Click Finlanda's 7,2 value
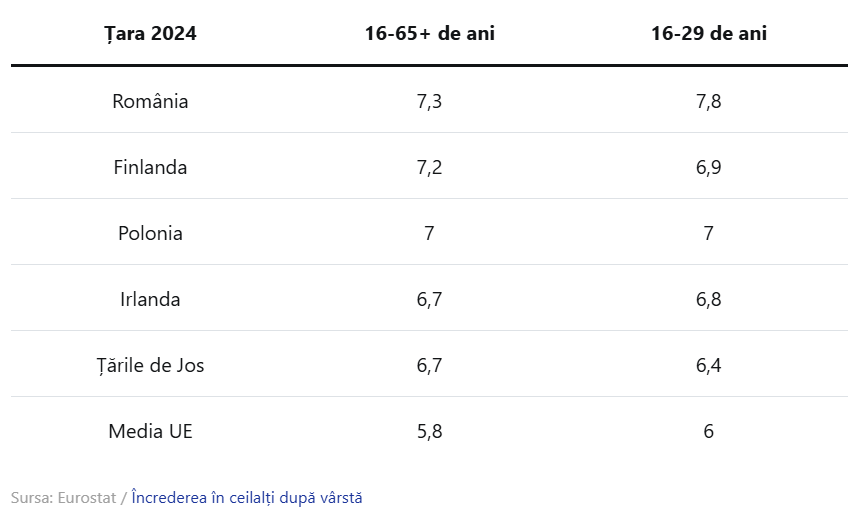Viewport: 860px width, 522px height. [x=429, y=167]
